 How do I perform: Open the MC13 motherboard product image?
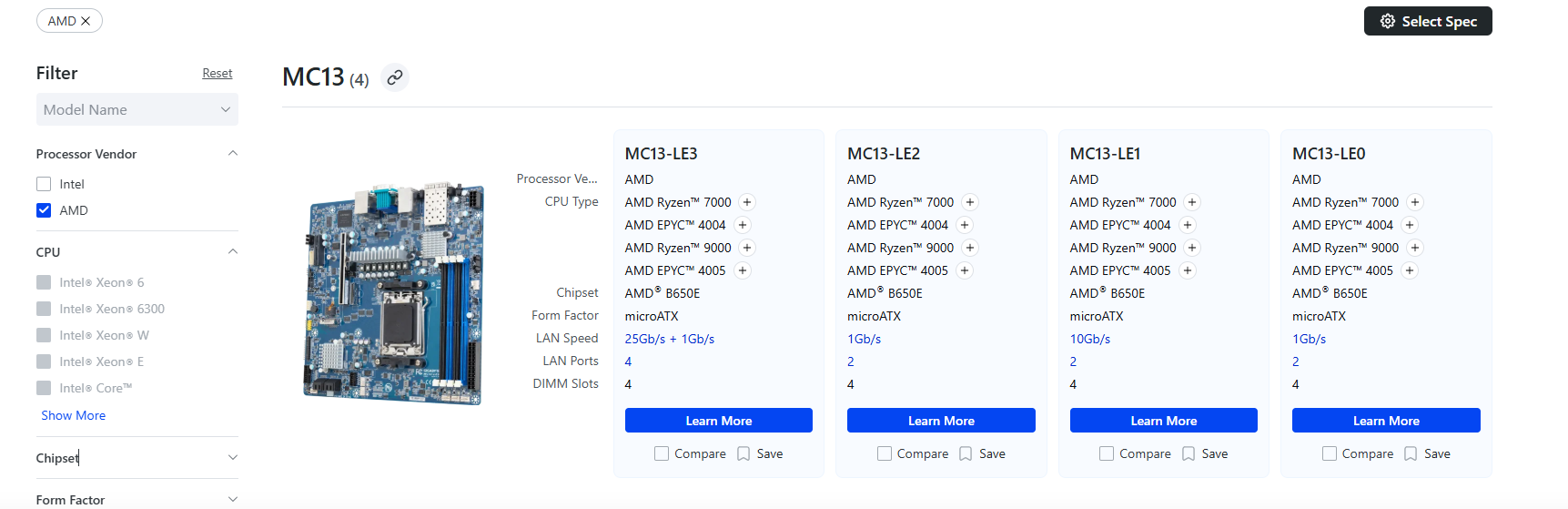pos(393,293)
